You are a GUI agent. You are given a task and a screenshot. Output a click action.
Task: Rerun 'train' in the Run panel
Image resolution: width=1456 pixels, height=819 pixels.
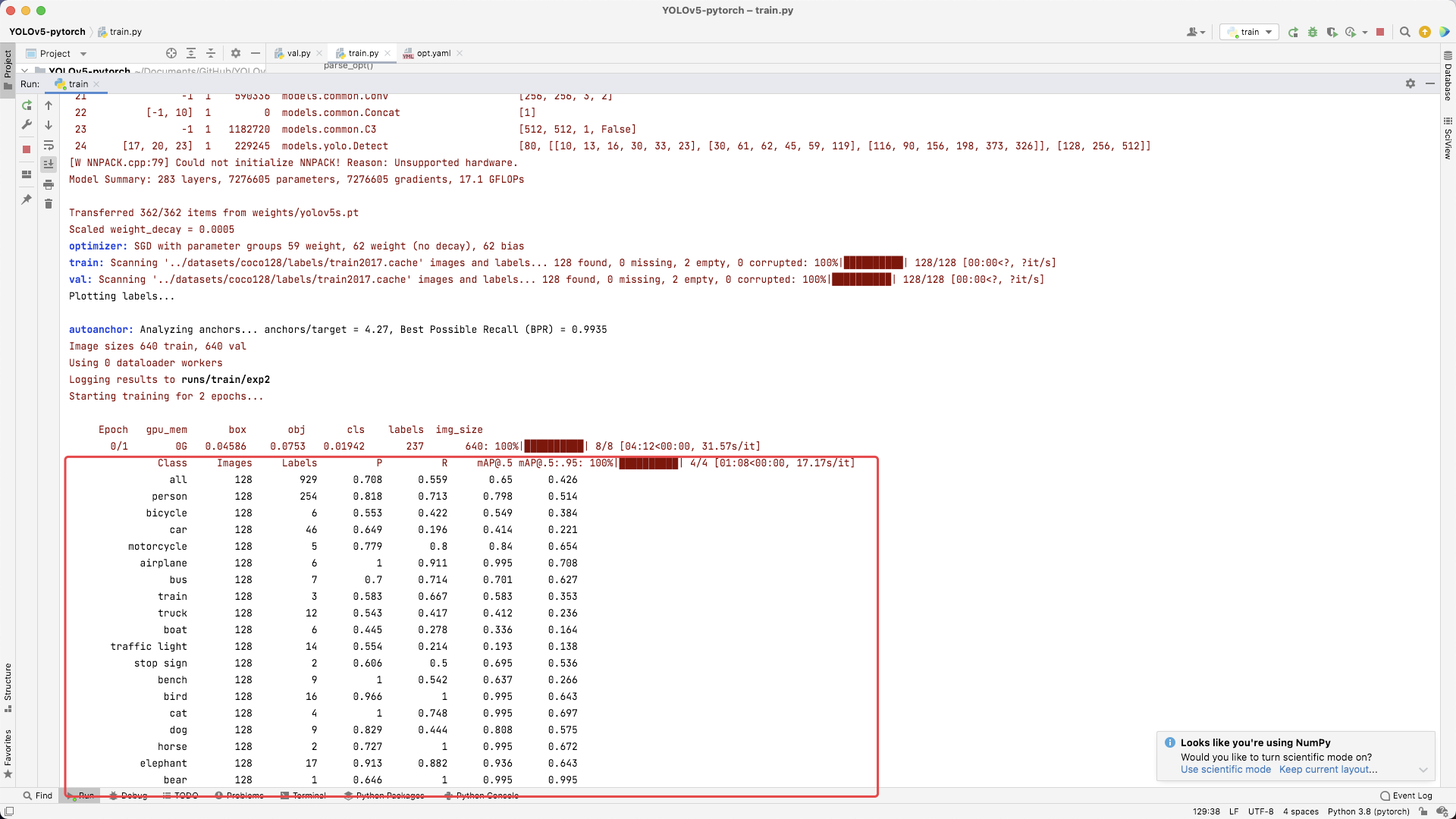pos(27,105)
